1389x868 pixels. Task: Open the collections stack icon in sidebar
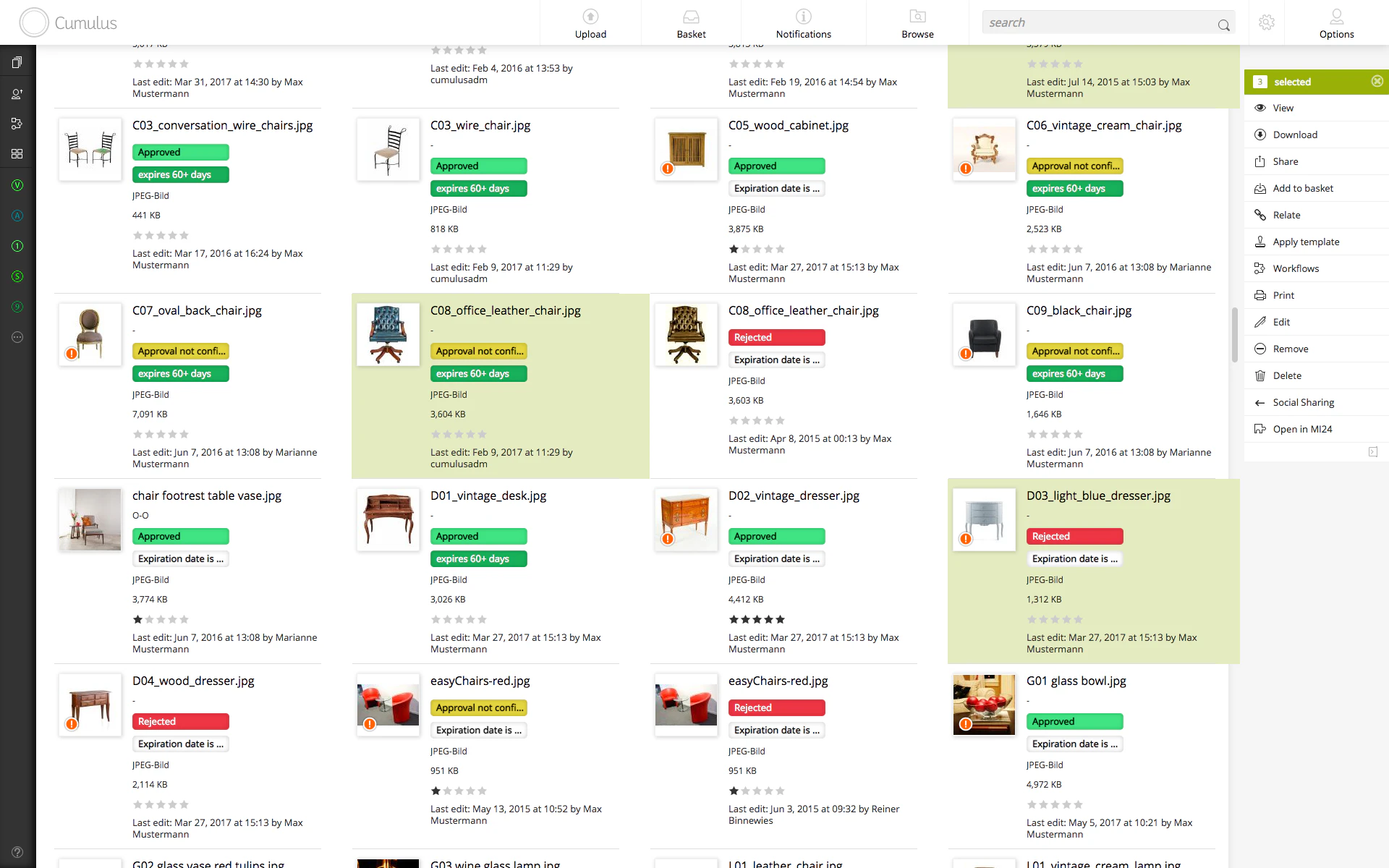17,62
